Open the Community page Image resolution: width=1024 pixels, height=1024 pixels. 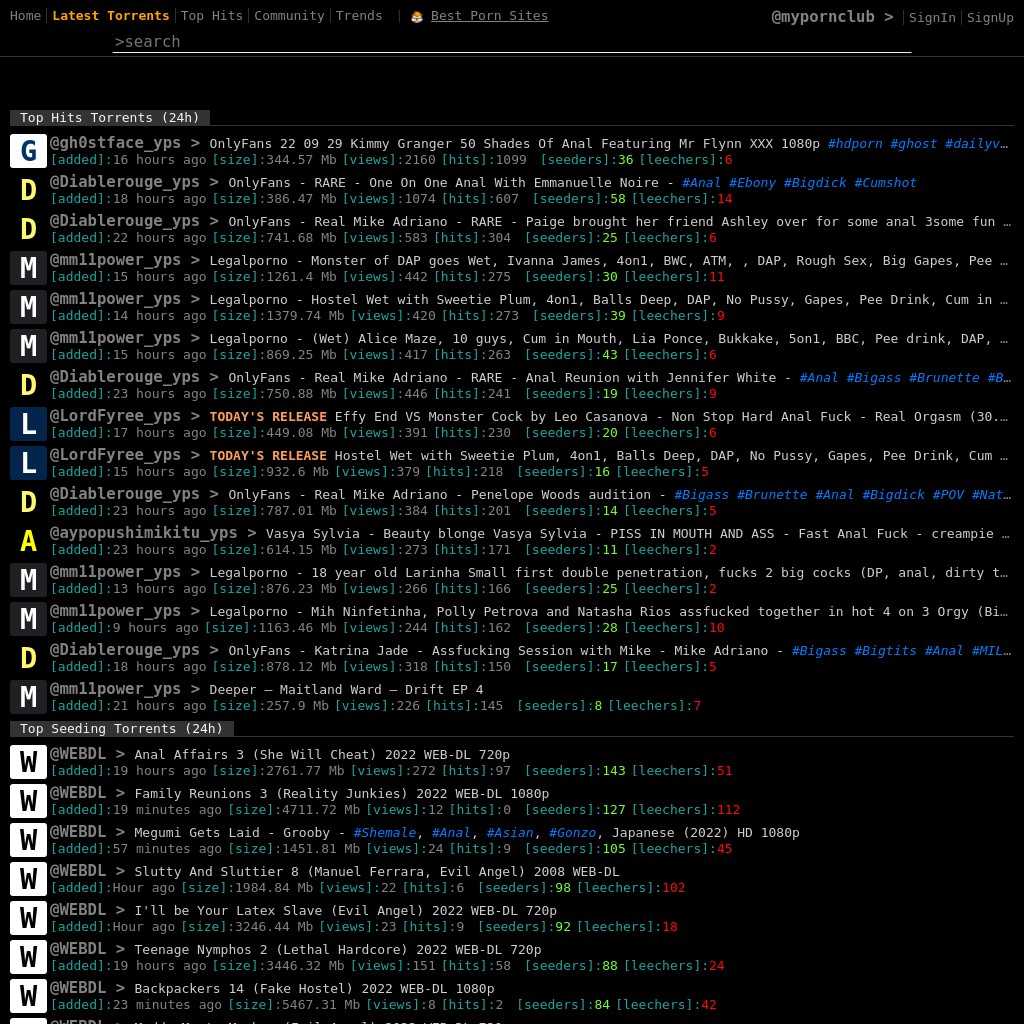(289, 16)
